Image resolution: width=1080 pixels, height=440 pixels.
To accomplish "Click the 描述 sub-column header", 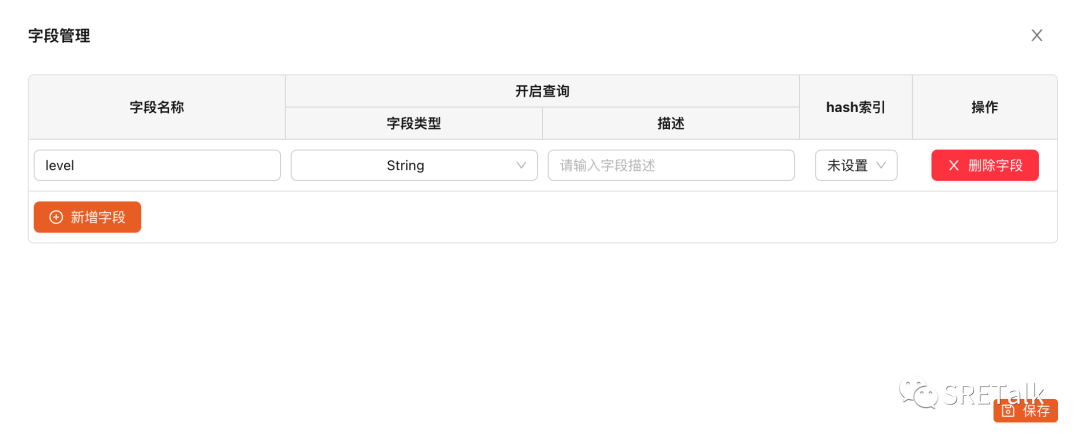I will tap(671, 123).
